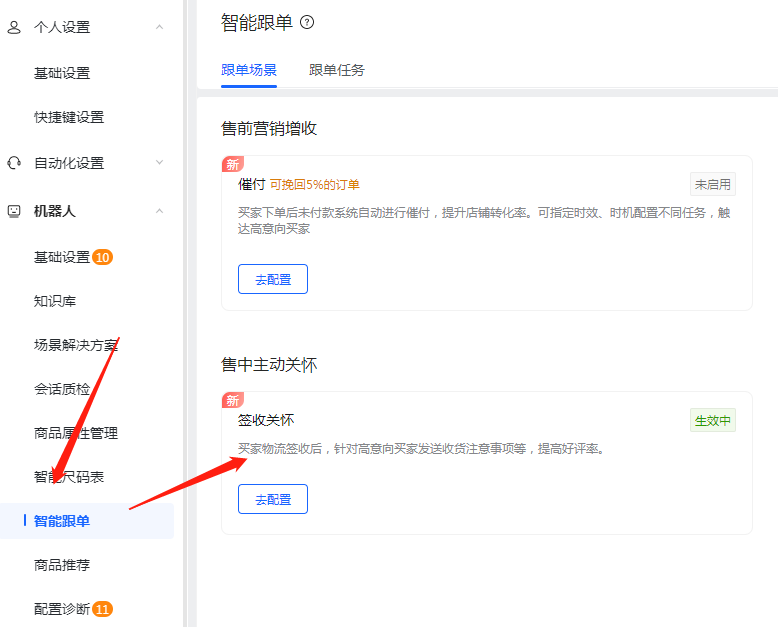Click 去配置 button in 催付 card
Viewport: 778px width, 627px height.
[x=273, y=279]
